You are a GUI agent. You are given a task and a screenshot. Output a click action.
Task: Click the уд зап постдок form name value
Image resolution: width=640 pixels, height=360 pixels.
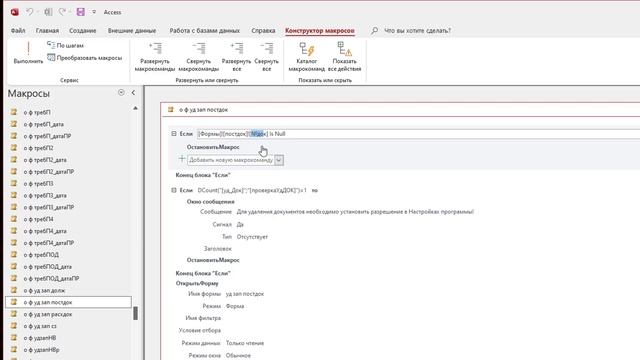pyautogui.click(x=245, y=294)
